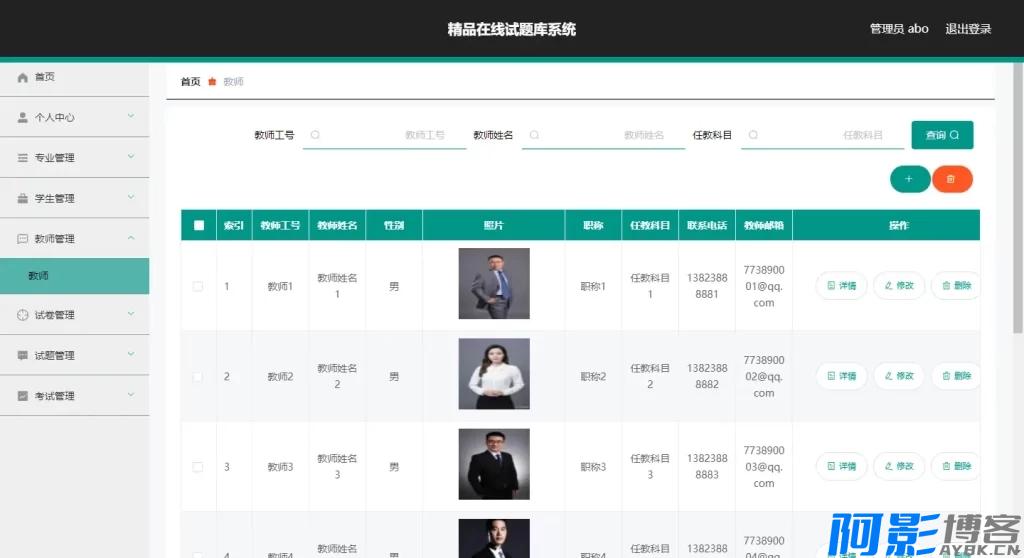
Task: Click the chat bubble icon beside 教师管理
Action: click(23, 239)
